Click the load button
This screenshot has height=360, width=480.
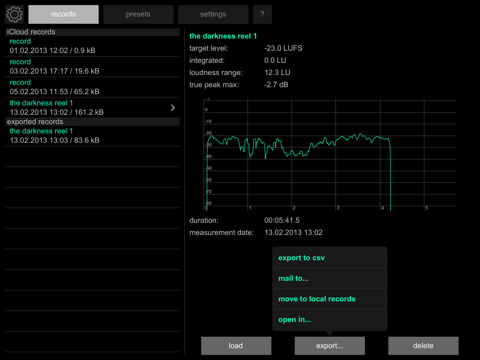[x=236, y=346]
